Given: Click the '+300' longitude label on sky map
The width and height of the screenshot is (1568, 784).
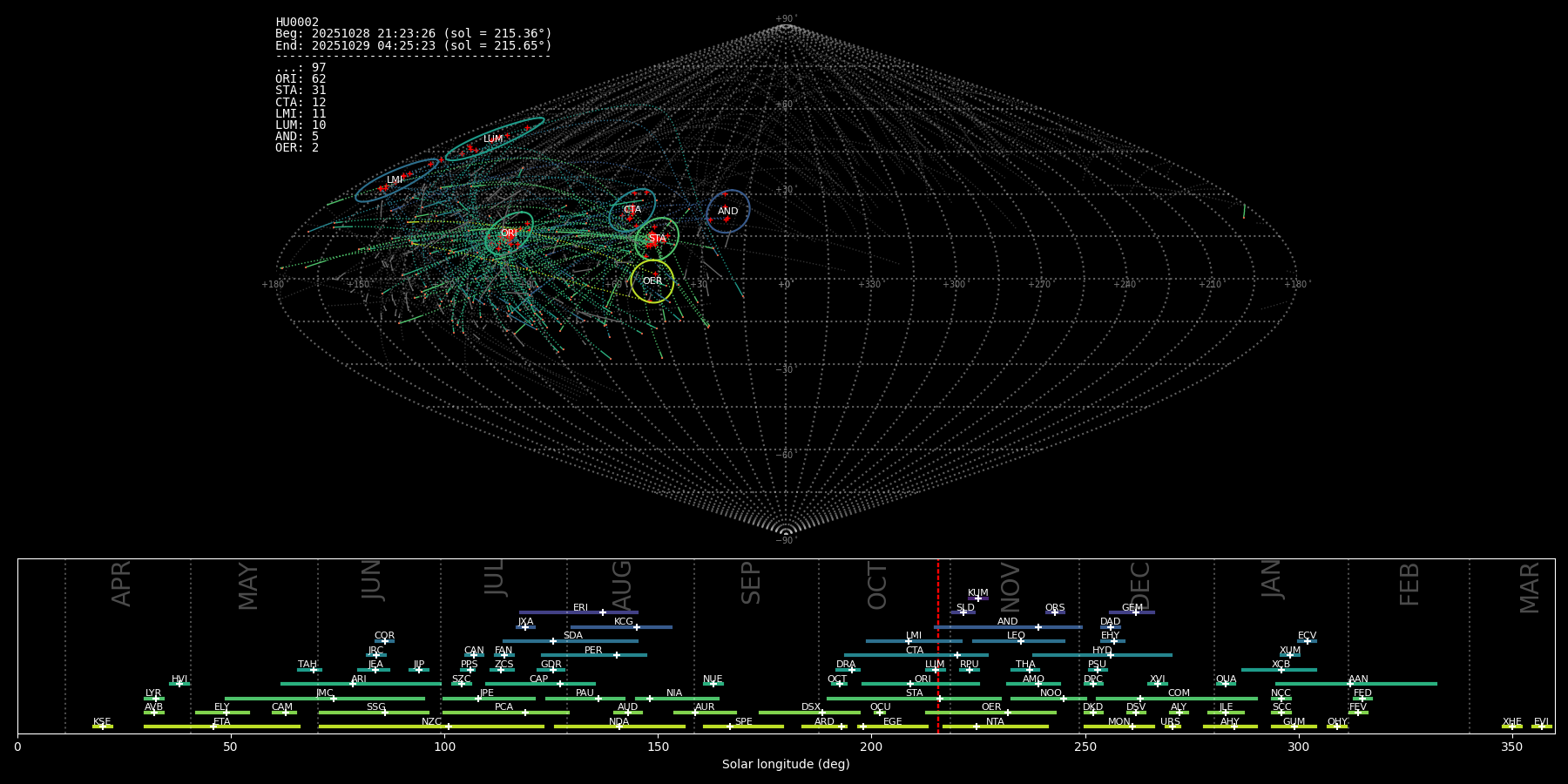Looking at the screenshot, I should 955,285.
